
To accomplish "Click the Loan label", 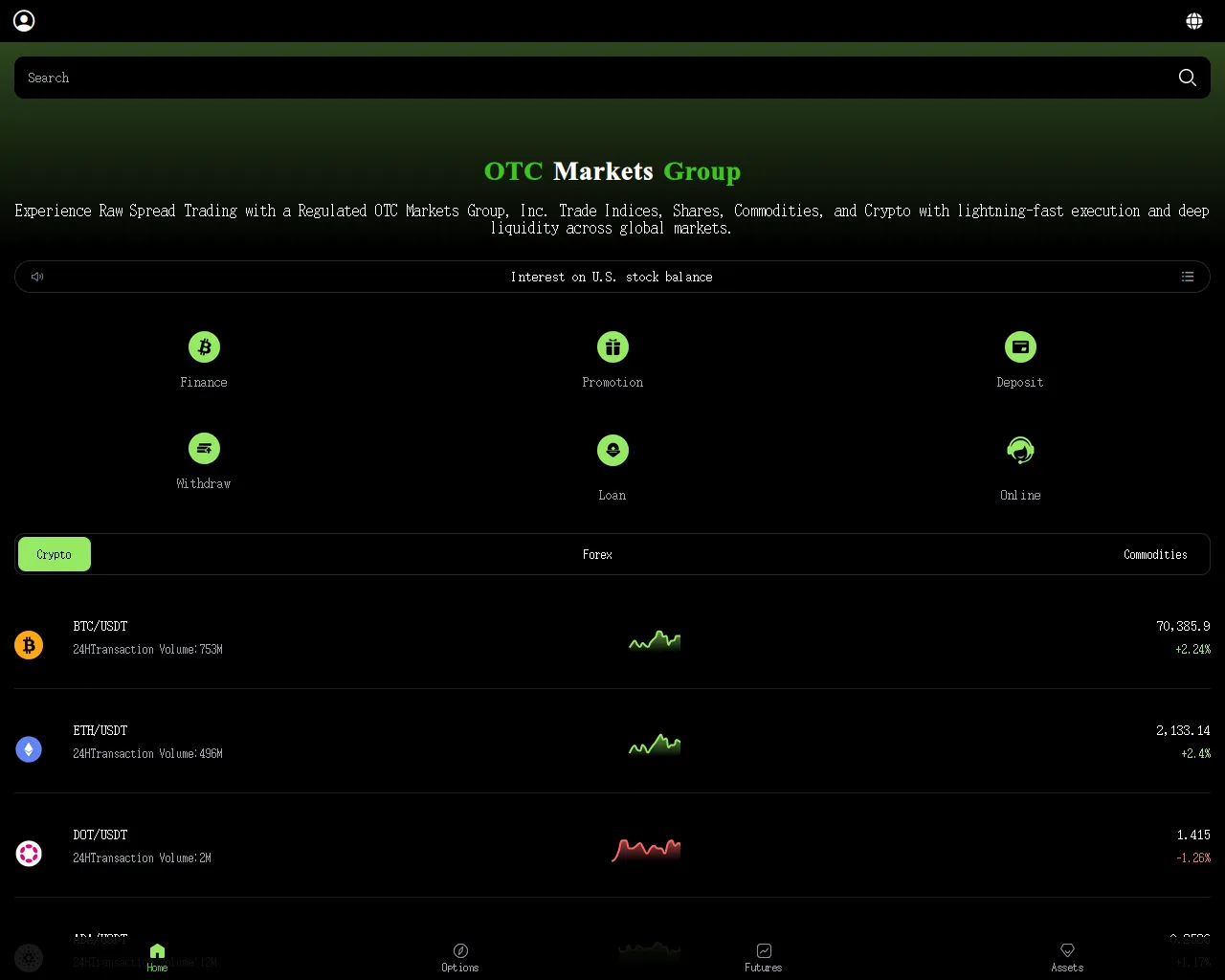I will tap(612, 495).
